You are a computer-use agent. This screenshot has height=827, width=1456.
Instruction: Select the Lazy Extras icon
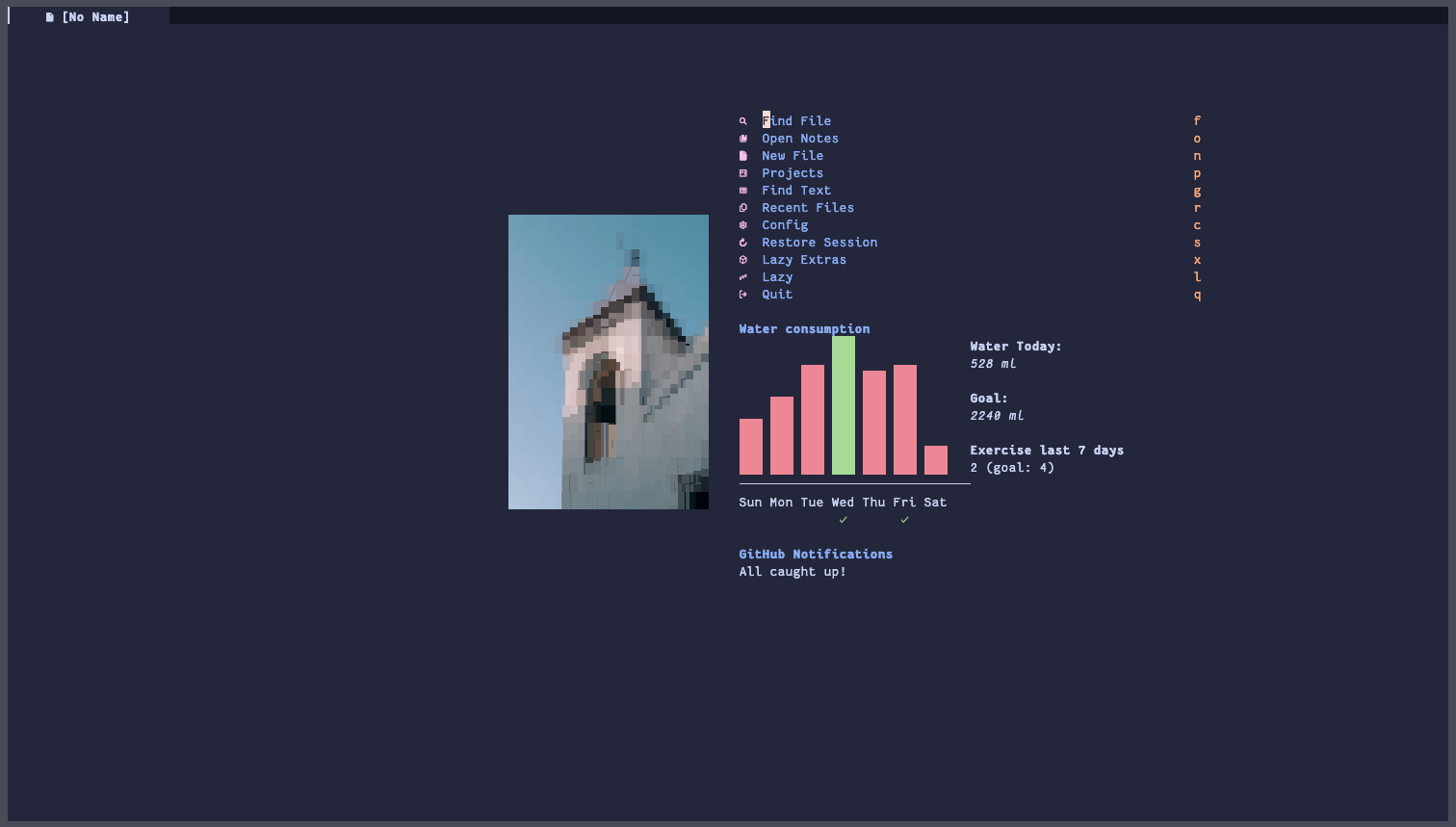click(x=742, y=259)
